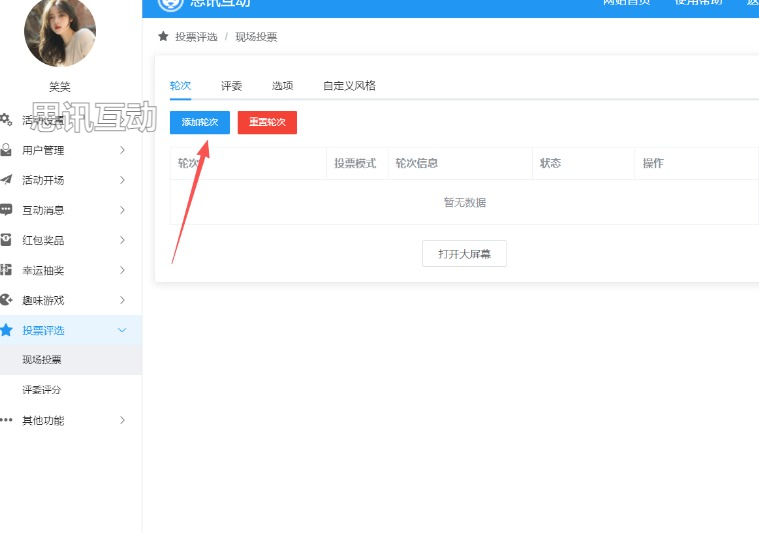Switch to the 选项 tab
Viewport: 759px width, 533px height.
282,86
